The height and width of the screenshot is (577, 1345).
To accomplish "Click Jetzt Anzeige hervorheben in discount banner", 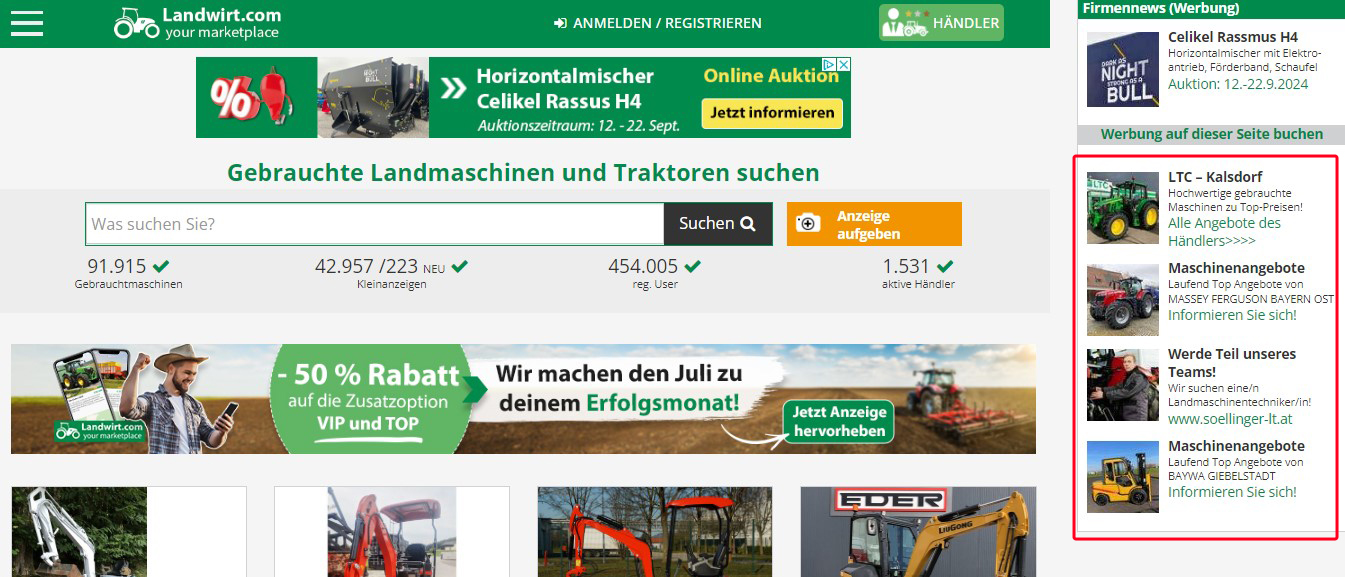I will (x=840, y=422).
